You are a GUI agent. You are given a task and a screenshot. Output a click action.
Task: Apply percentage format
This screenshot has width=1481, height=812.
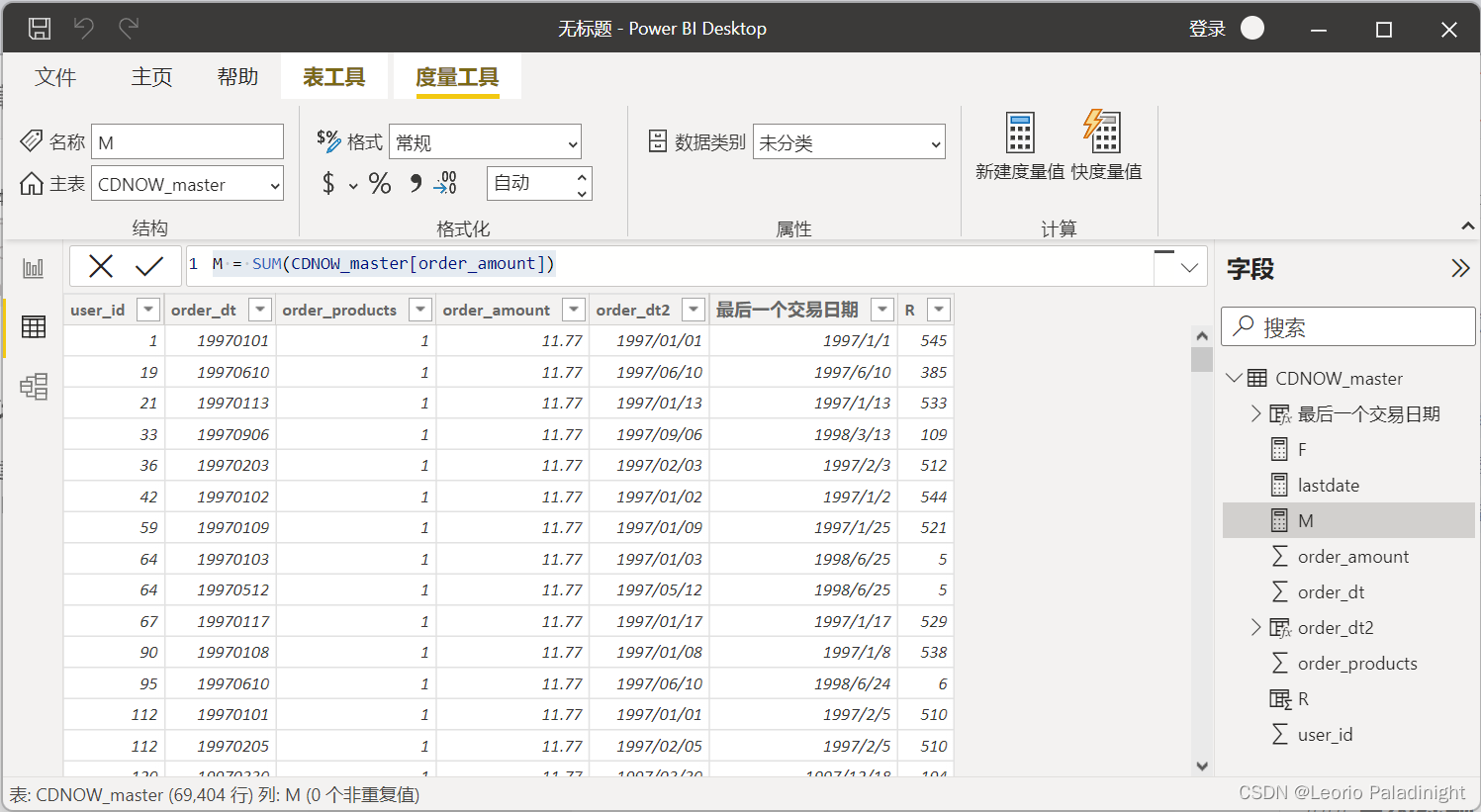point(380,183)
